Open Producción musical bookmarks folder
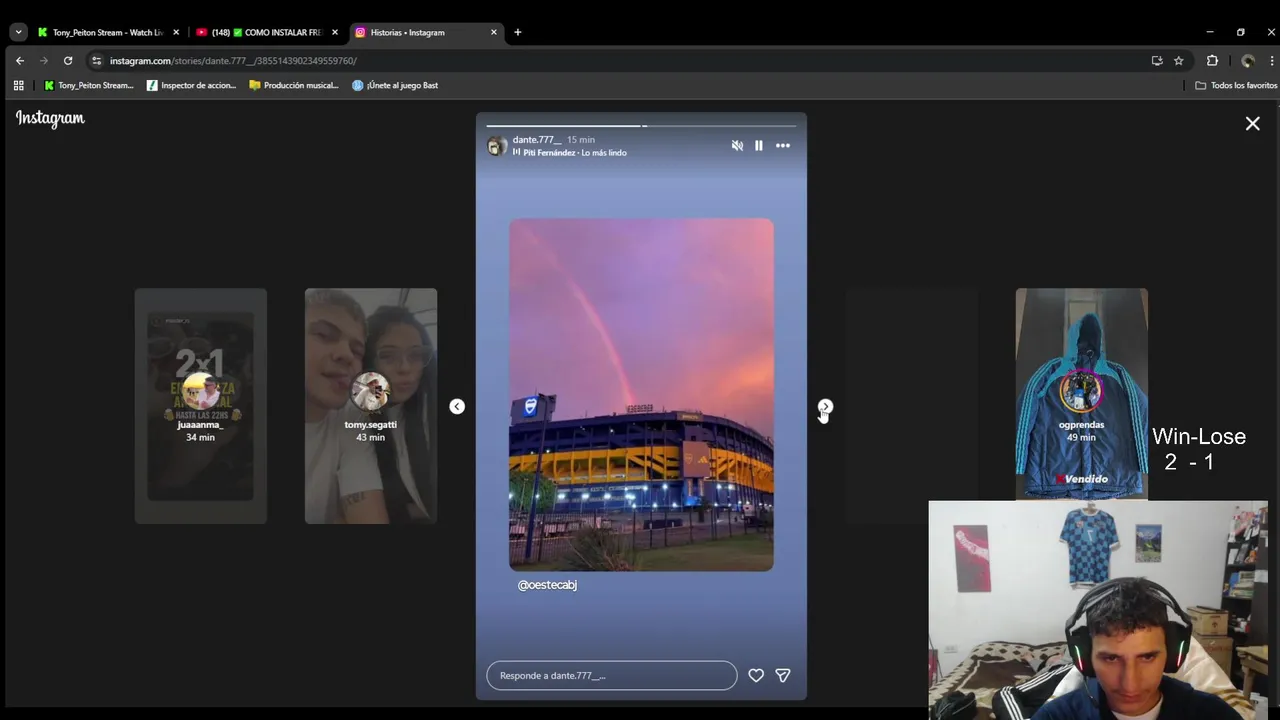This screenshot has height=720, width=1280. point(294,86)
